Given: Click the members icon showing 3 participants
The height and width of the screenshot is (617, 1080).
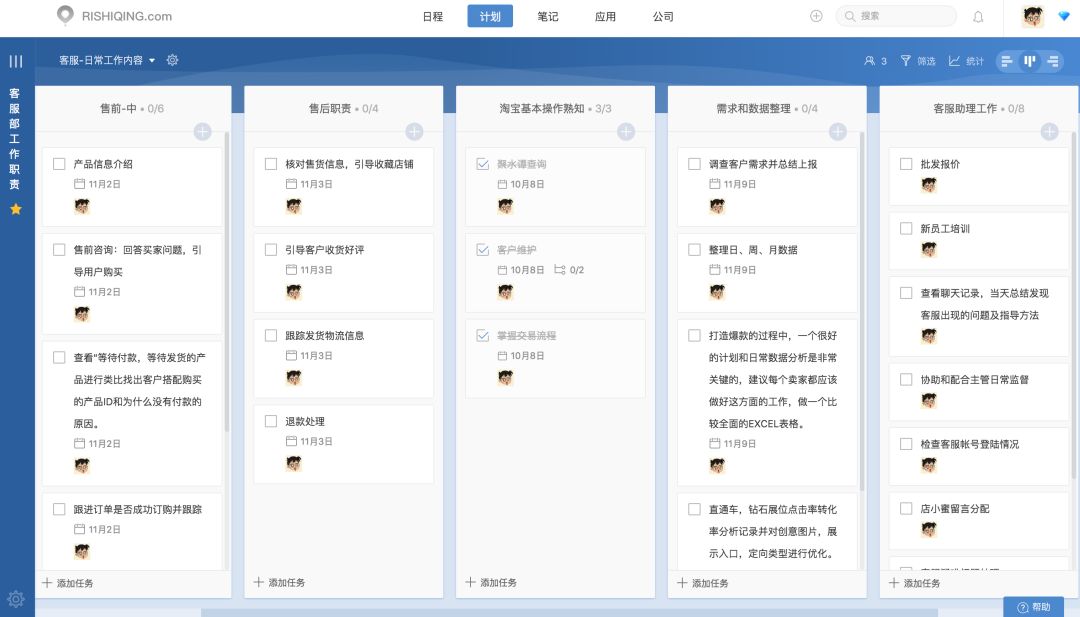Looking at the screenshot, I should pos(875,60).
